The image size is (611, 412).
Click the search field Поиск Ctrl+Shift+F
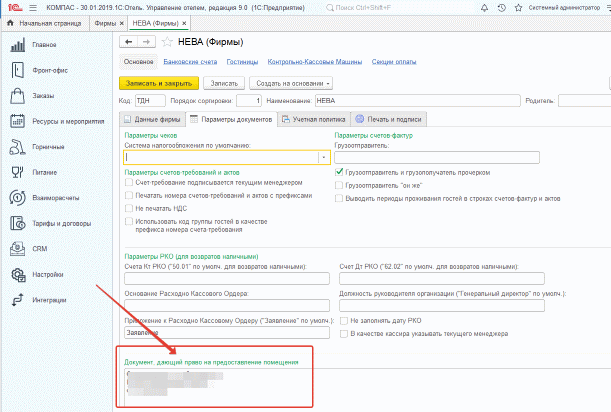click(398, 7)
